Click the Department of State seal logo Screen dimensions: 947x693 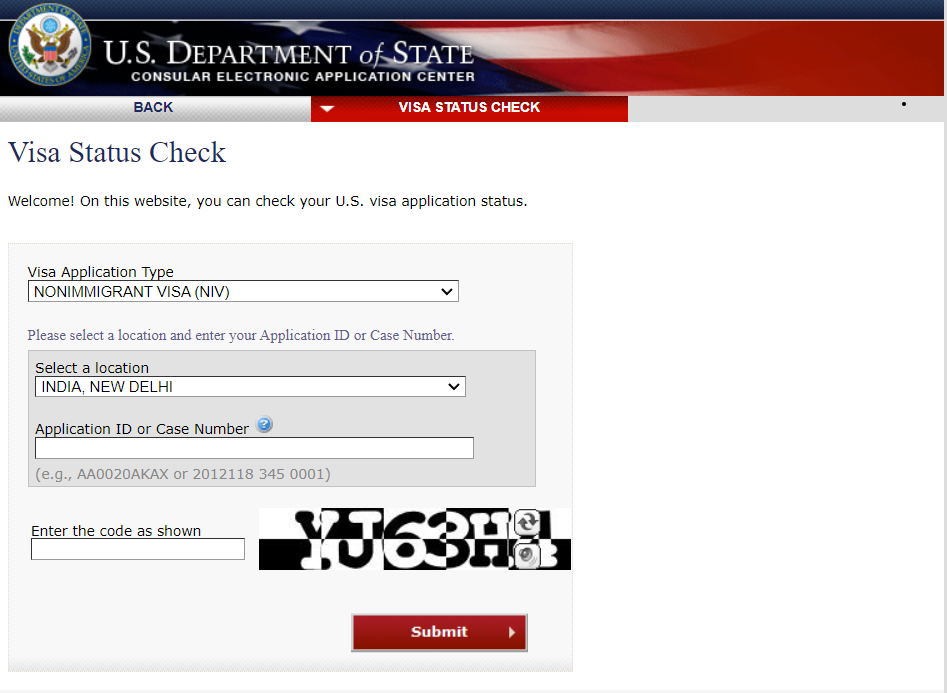pos(50,44)
